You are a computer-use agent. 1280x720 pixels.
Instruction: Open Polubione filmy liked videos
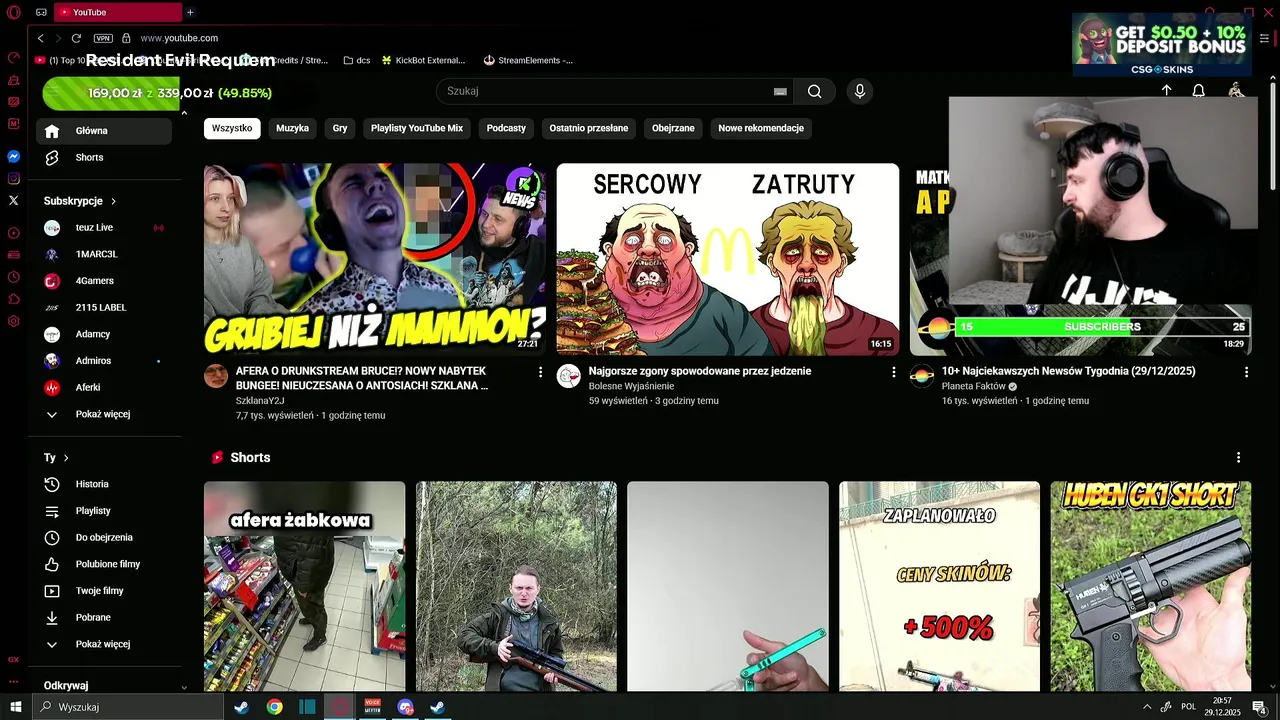[105, 564]
